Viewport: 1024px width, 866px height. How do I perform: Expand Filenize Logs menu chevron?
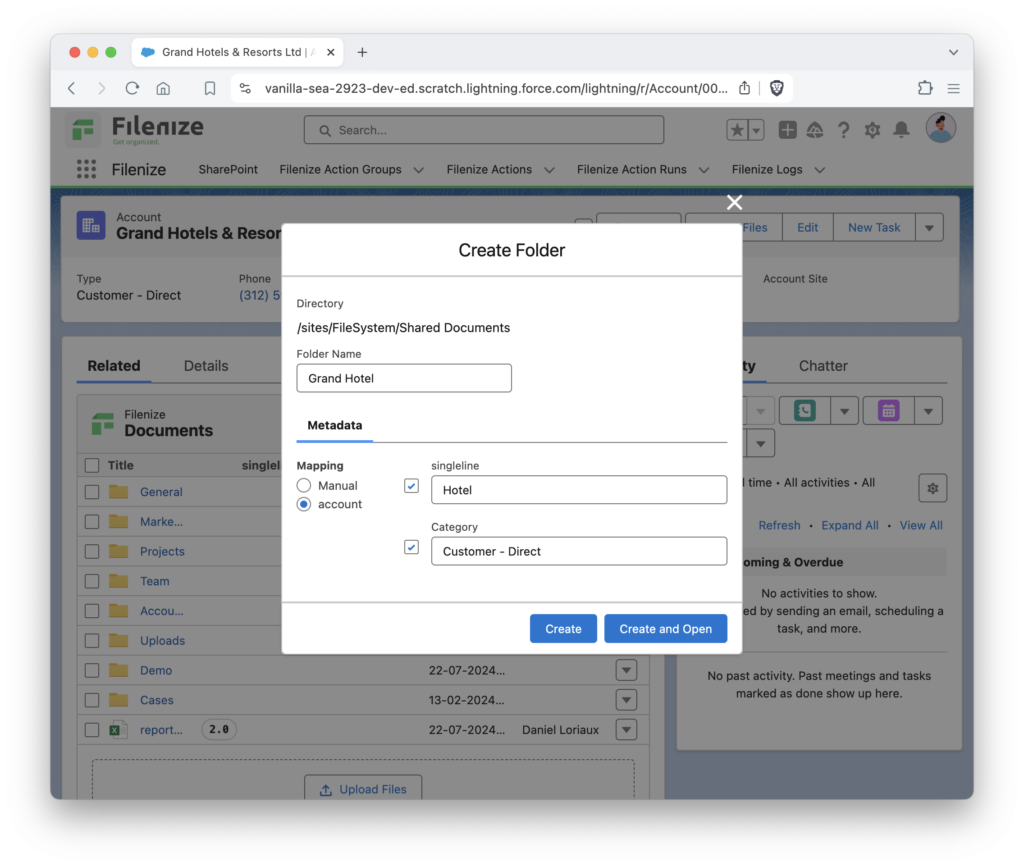820,170
